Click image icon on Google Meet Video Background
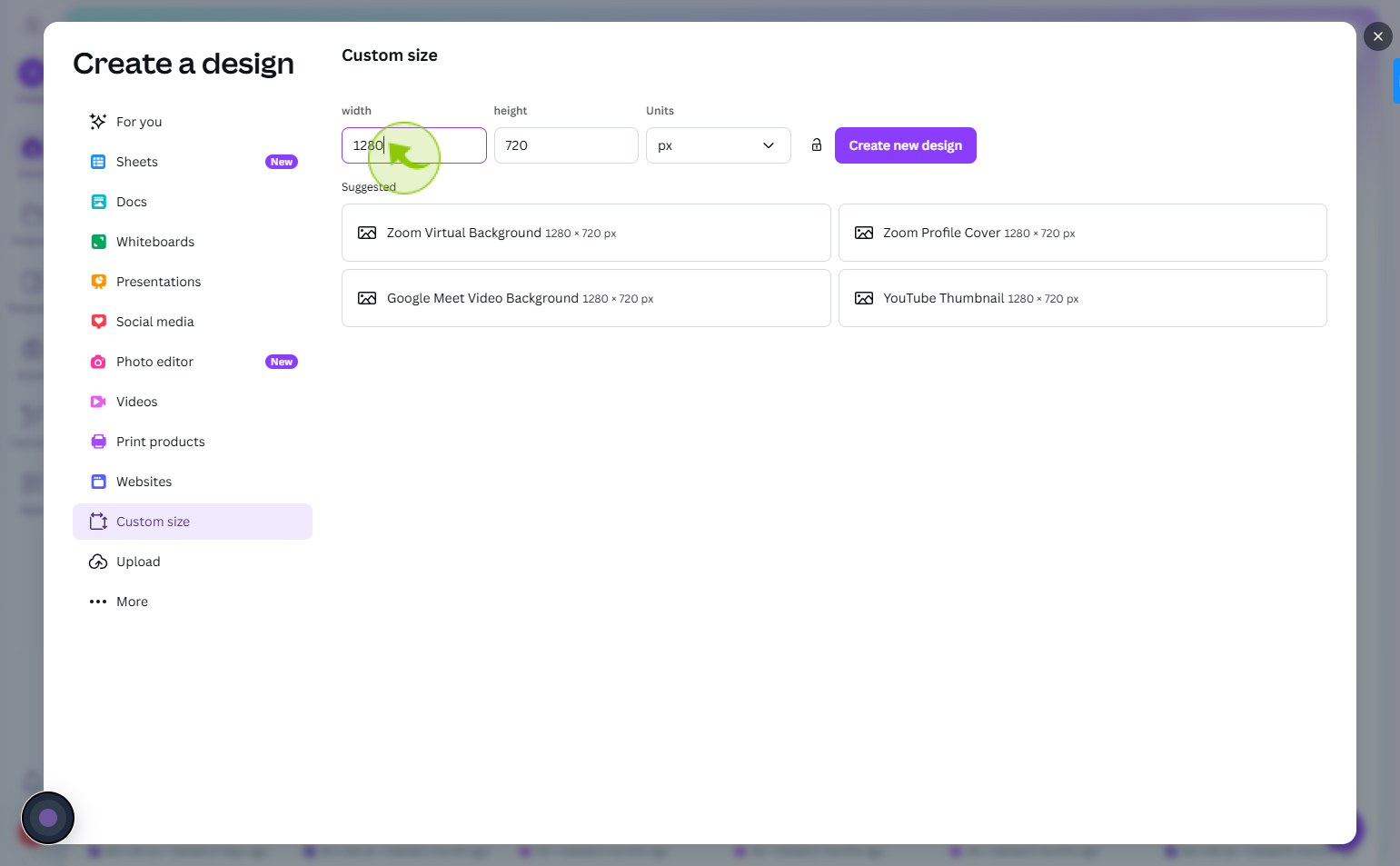Viewport: 1400px width, 866px height. click(x=367, y=298)
